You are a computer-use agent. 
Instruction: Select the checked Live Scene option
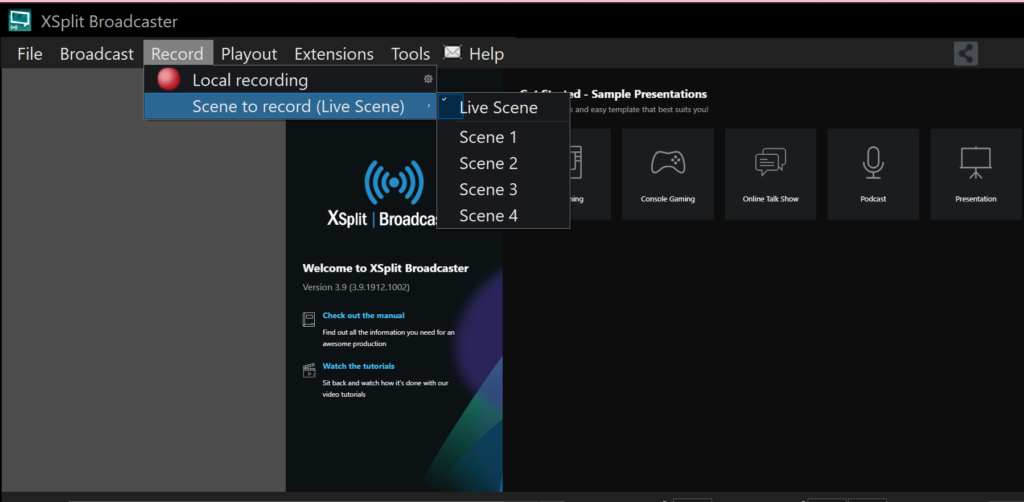pyautogui.click(x=503, y=108)
